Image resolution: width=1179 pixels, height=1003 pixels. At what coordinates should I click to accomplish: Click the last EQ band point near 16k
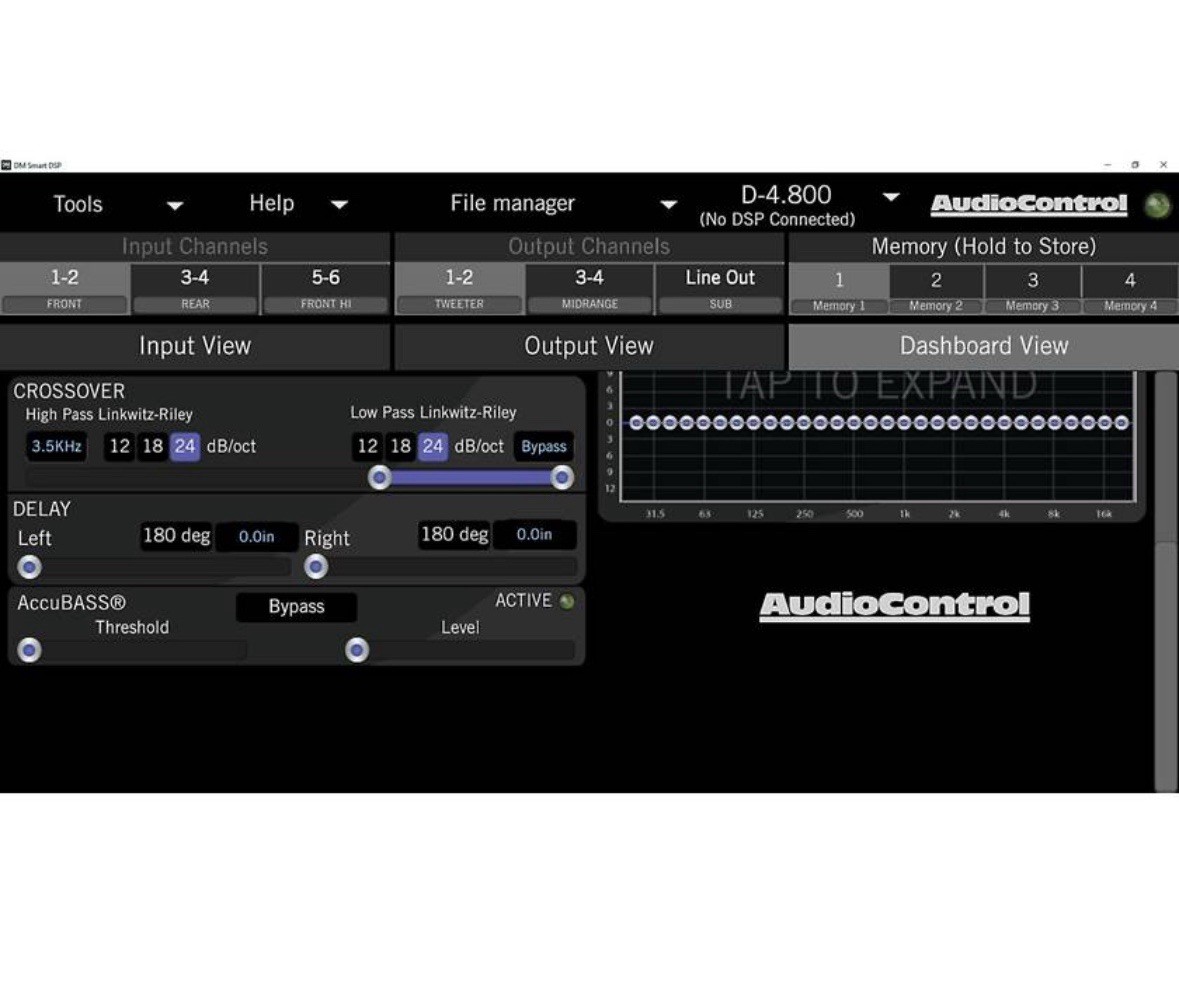tap(1122, 423)
